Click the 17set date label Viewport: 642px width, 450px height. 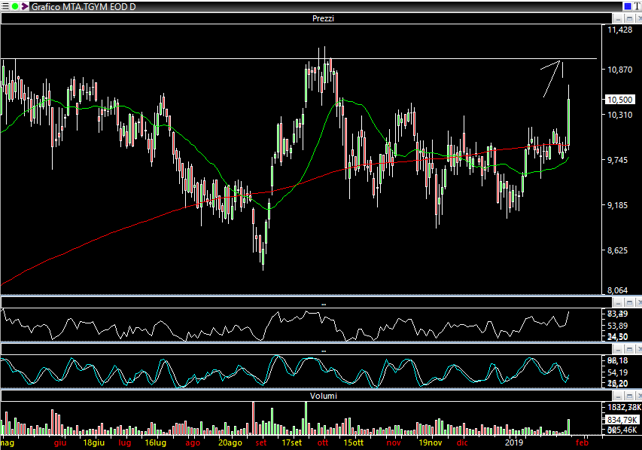pos(292,443)
